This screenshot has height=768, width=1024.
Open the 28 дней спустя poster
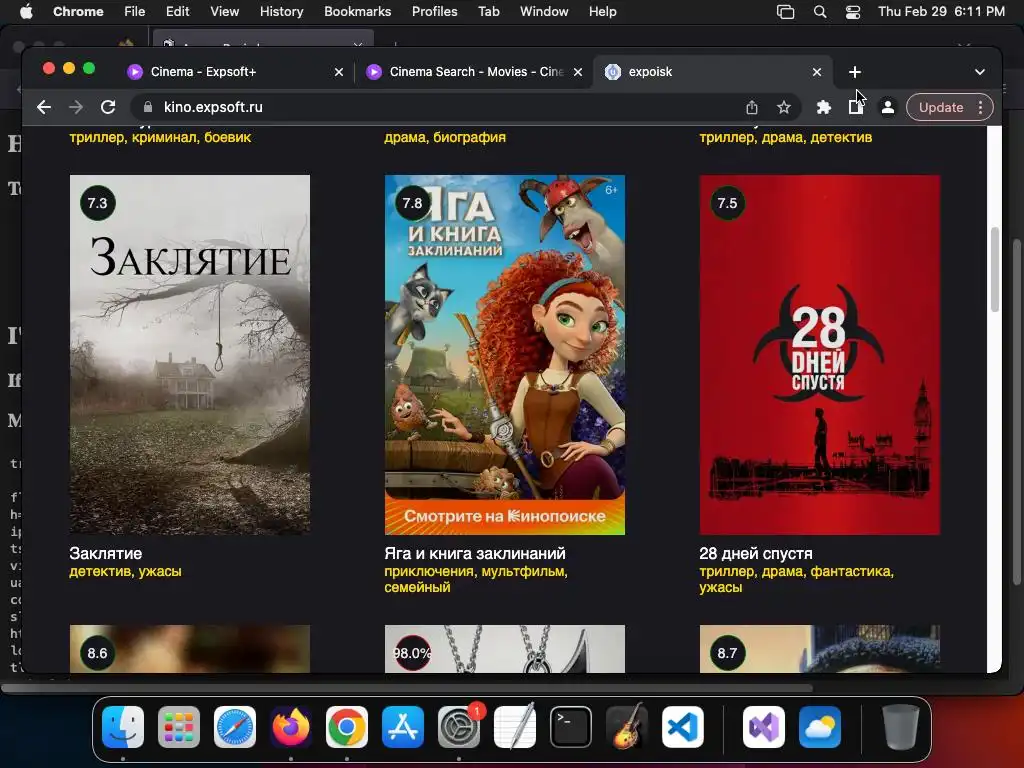820,355
